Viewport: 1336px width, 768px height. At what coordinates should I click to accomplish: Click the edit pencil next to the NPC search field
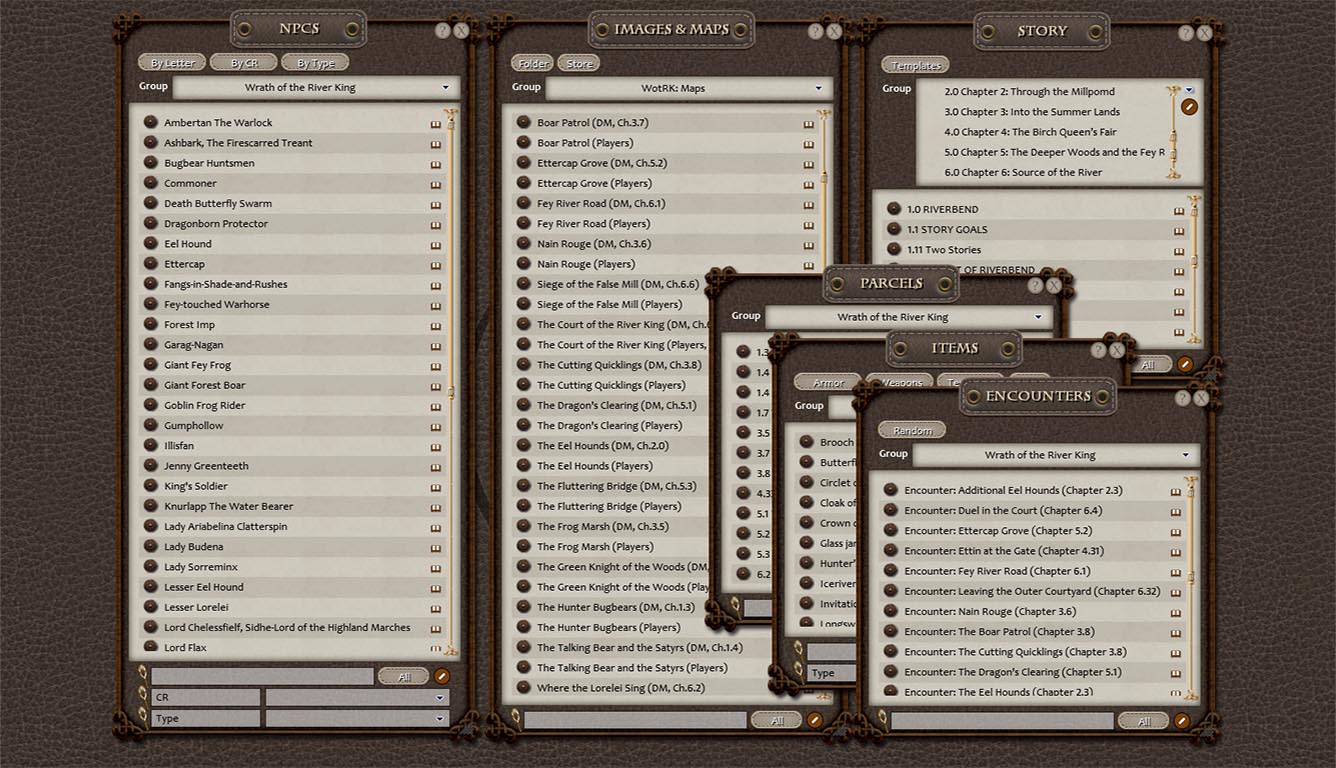443,676
